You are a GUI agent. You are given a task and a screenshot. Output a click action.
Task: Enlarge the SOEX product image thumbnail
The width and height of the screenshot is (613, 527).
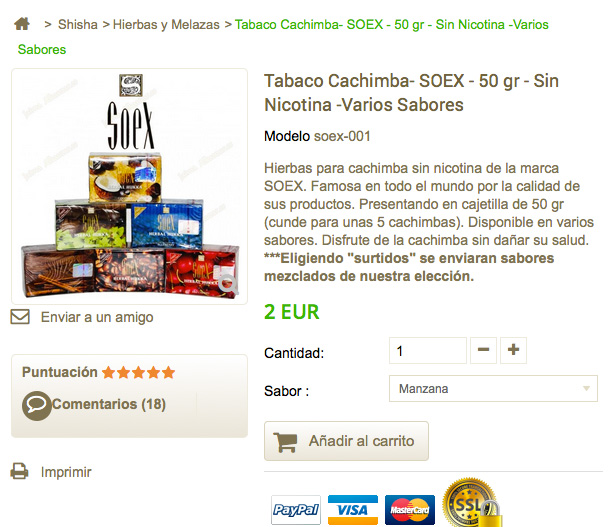[129, 186]
